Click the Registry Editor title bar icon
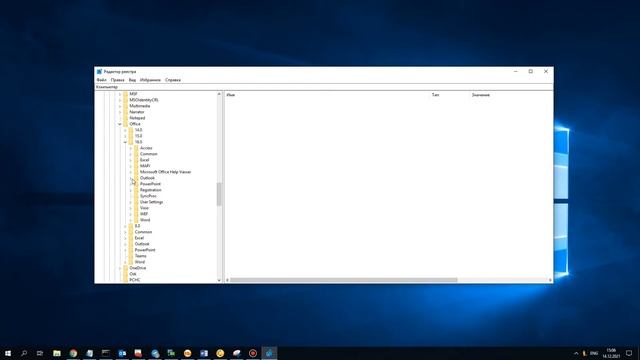 click(x=99, y=71)
